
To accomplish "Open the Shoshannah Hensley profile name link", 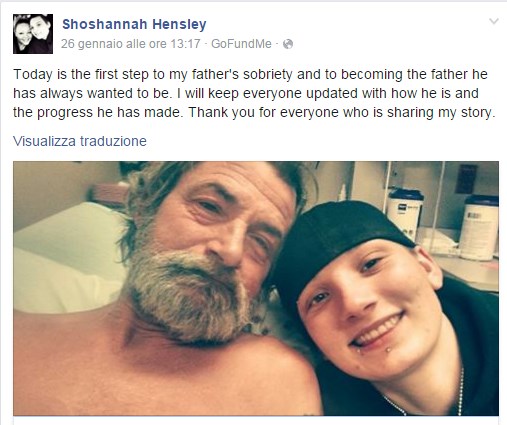I will tap(134, 24).
